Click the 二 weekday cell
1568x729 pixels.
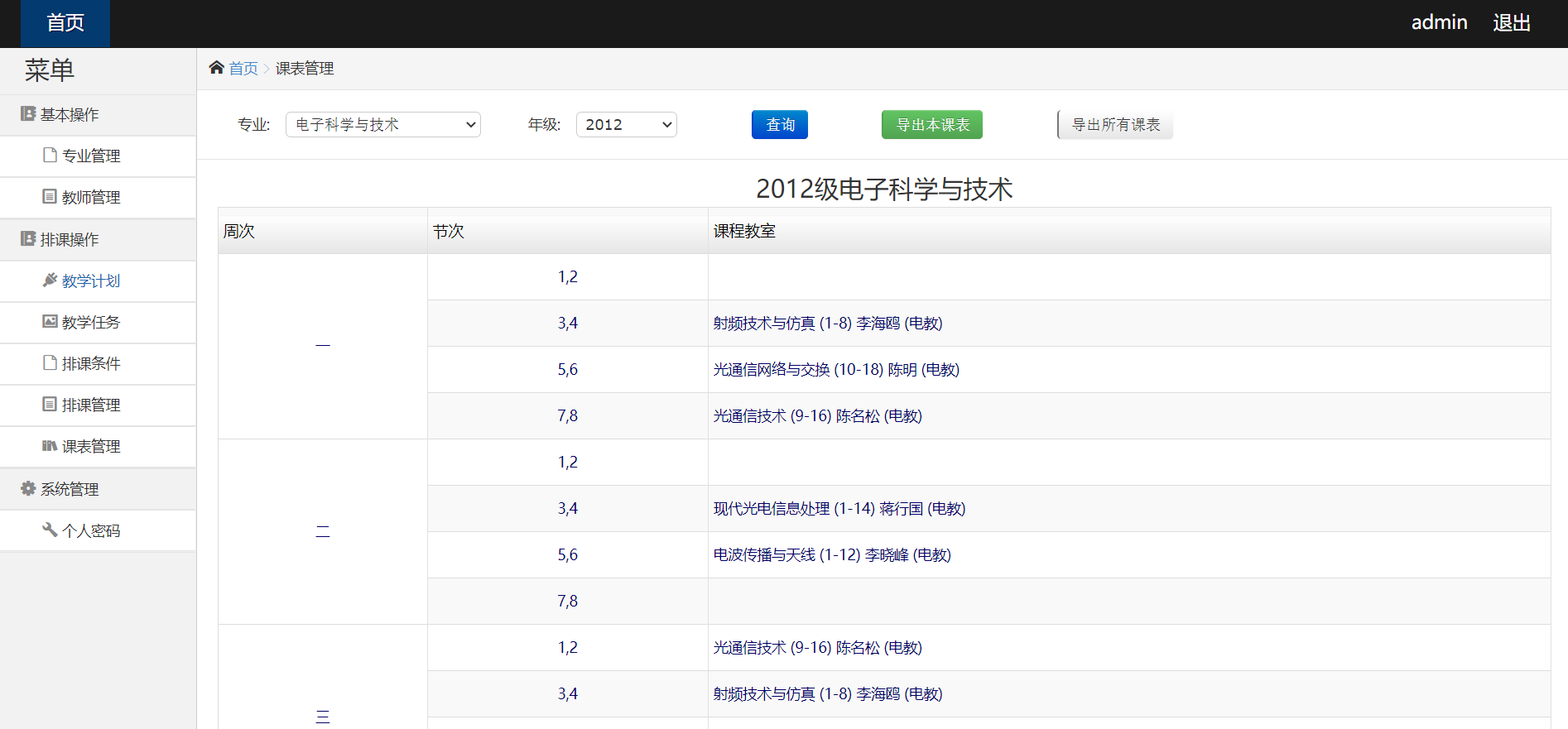(x=323, y=532)
